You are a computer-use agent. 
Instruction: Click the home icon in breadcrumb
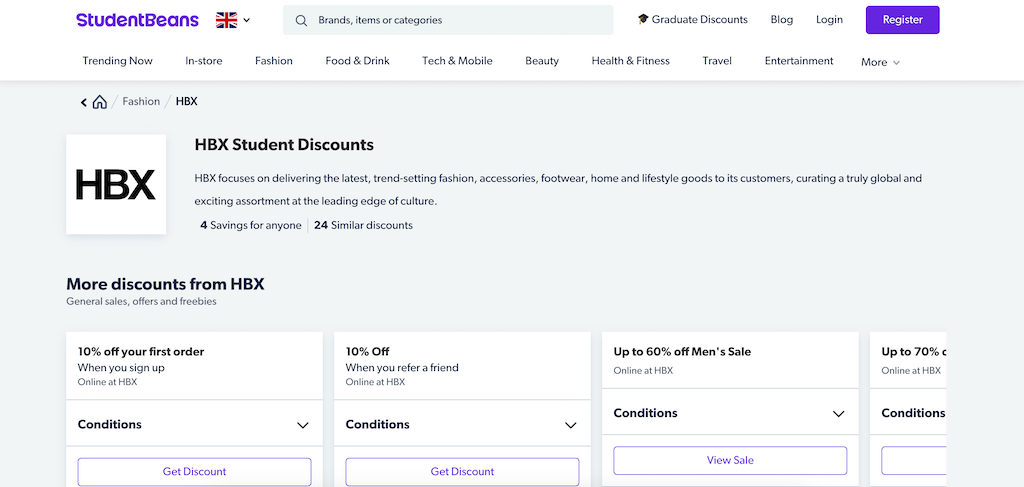click(x=99, y=102)
